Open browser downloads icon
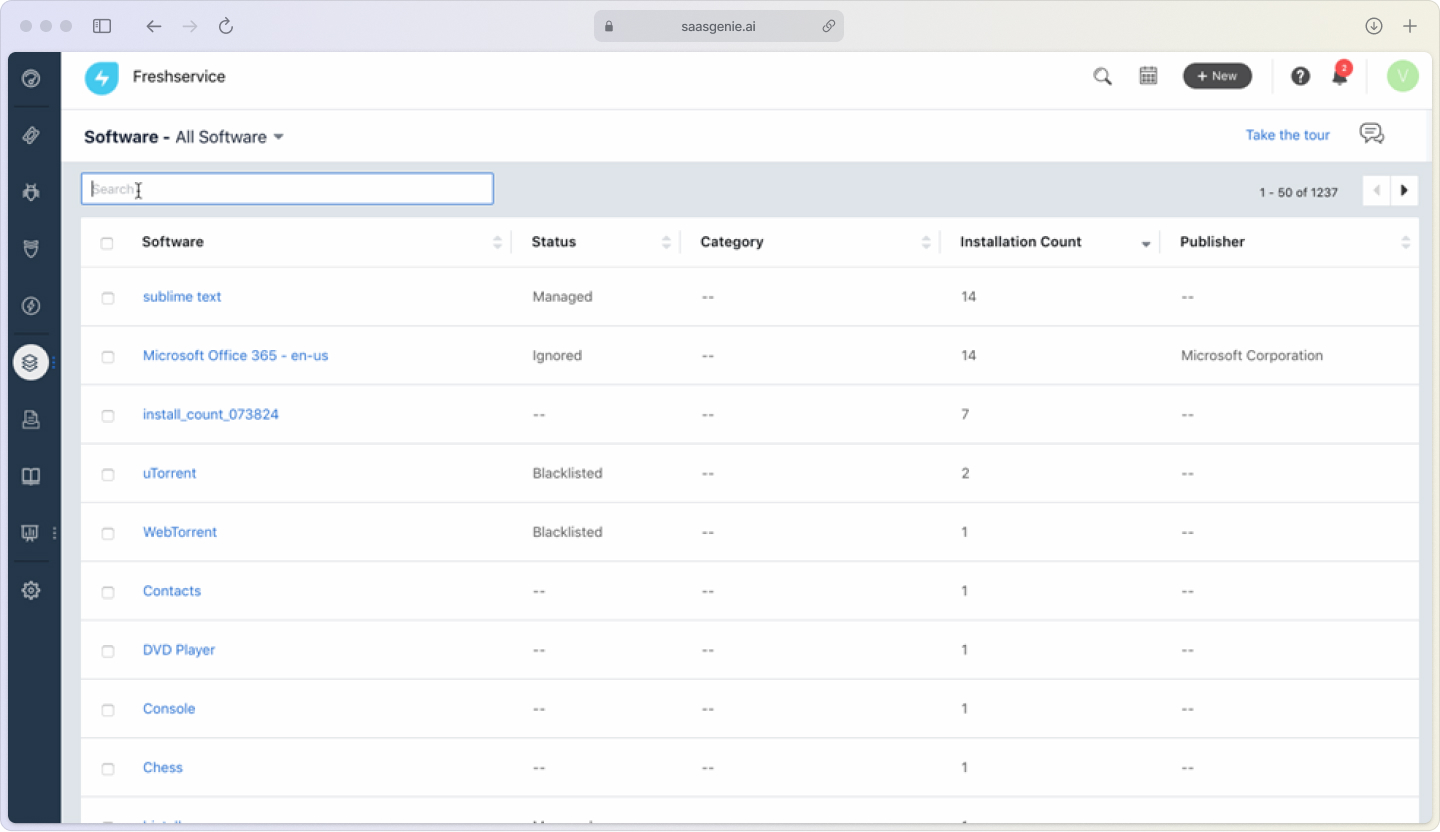Screen dimensions: 1440x832 [x=1374, y=26]
